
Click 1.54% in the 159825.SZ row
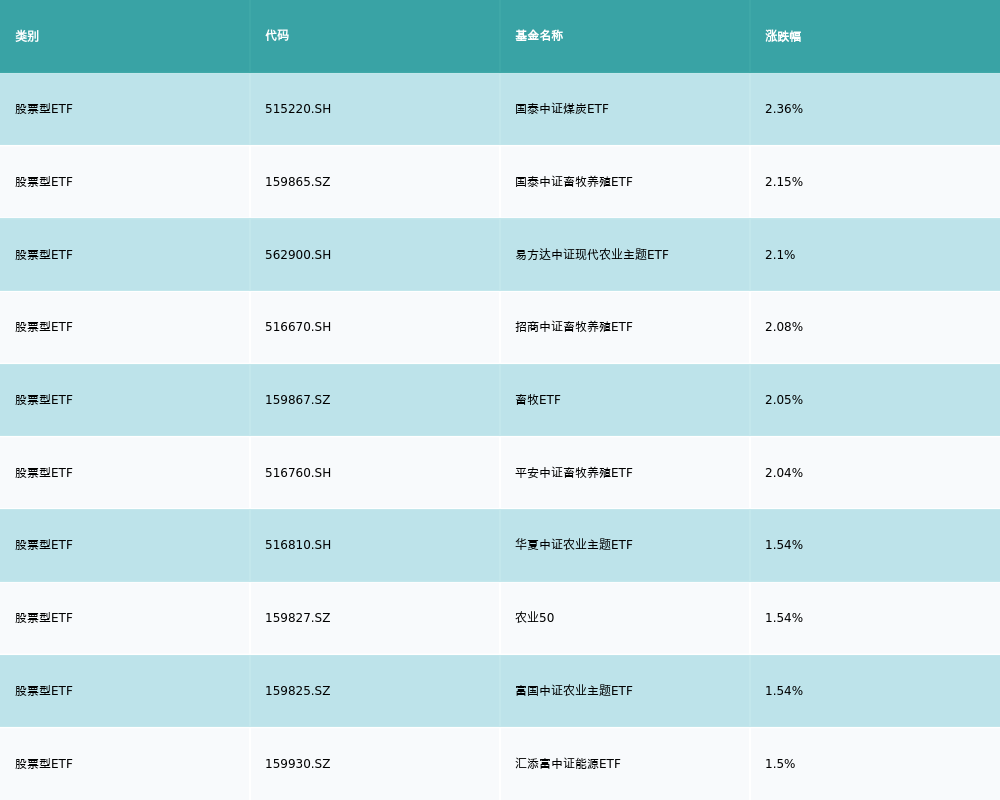pyautogui.click(x=784, y=691)
